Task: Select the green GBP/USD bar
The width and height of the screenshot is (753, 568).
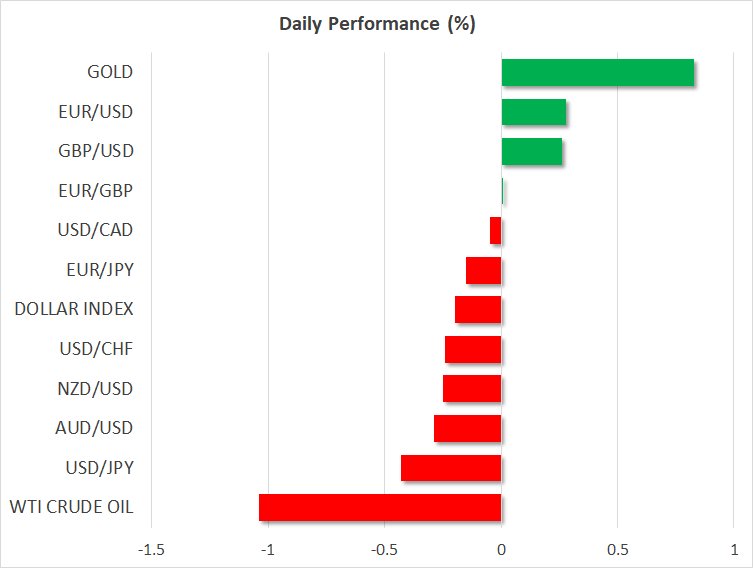Action: [x=531, y=152]
